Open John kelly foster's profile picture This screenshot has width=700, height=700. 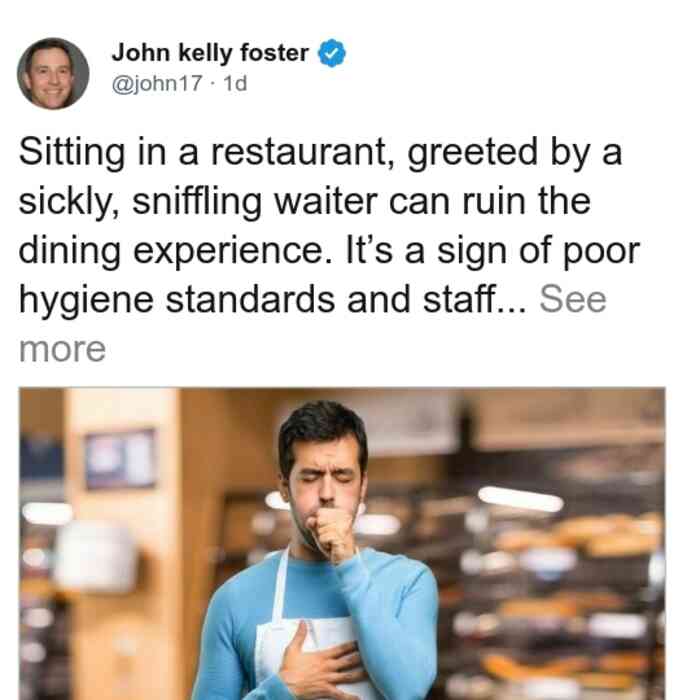click(53, 74)
